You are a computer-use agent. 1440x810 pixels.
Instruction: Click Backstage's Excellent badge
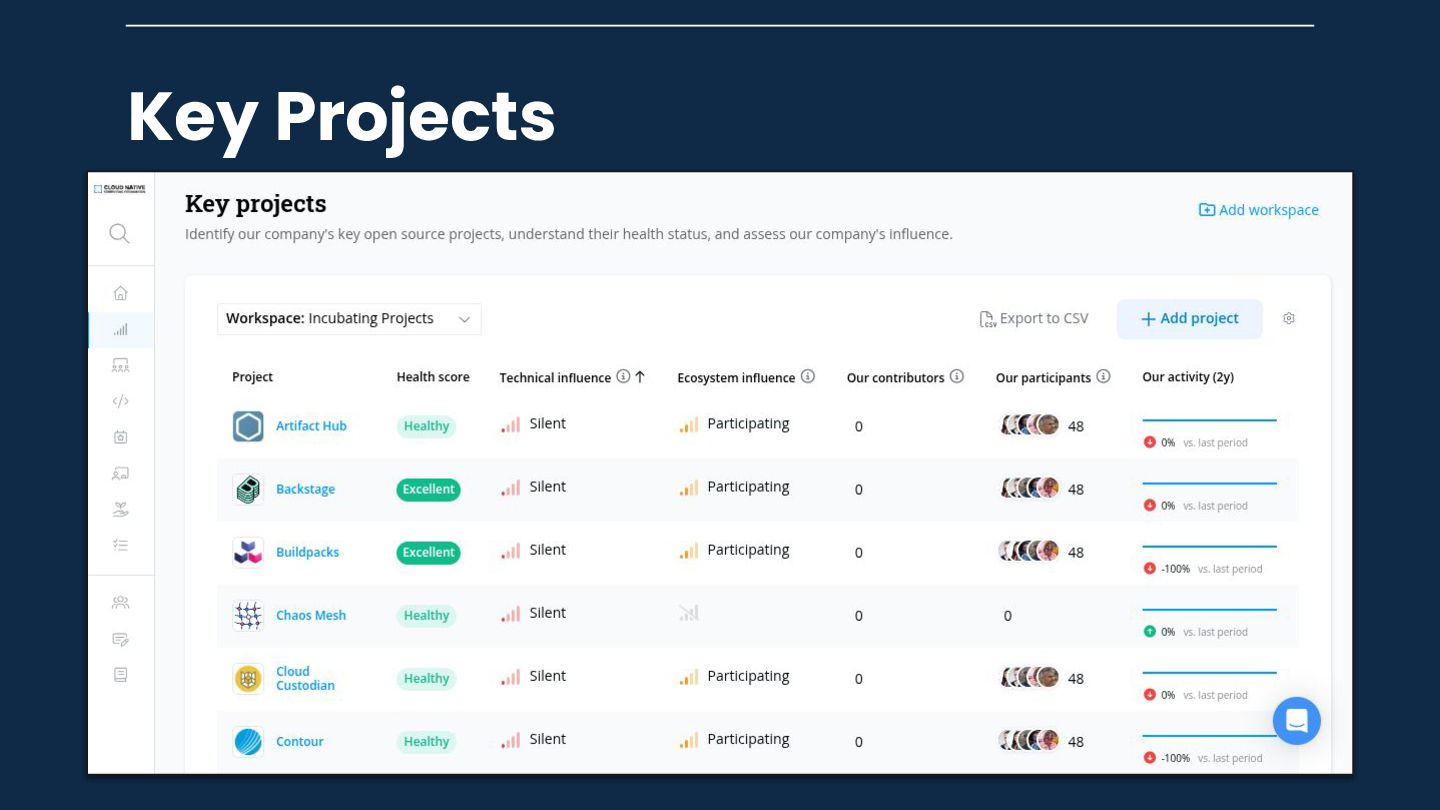pos(429,489)
